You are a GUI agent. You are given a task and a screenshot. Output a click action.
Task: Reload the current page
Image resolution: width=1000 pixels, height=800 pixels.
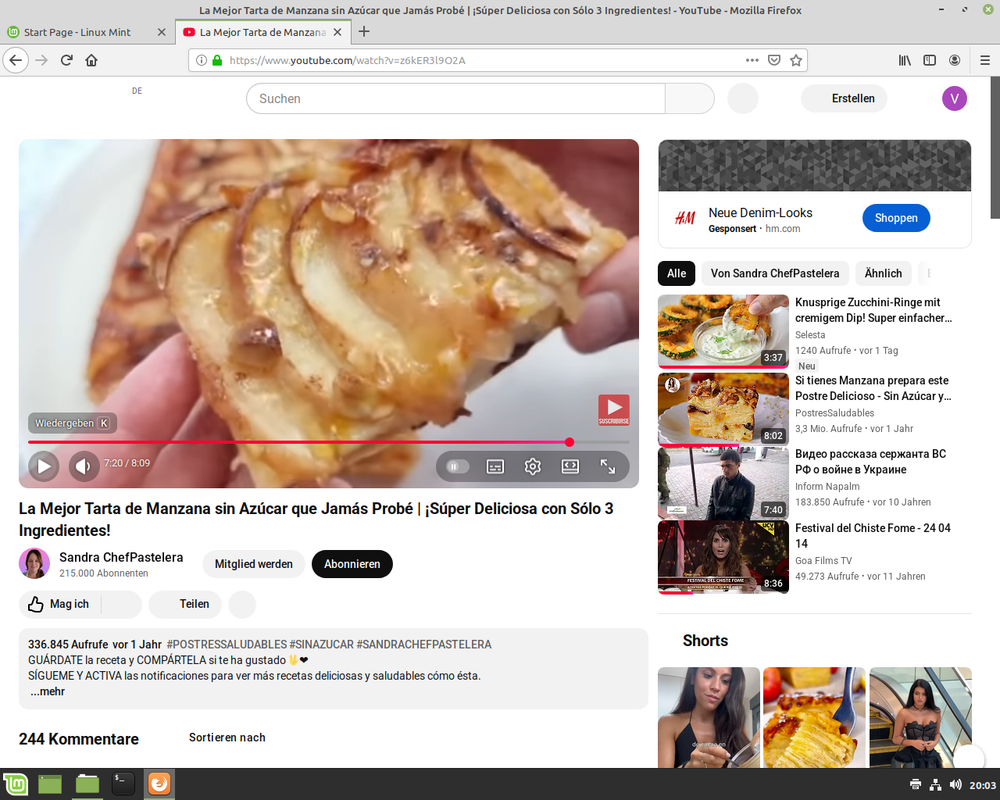click(x=66, y=61)
